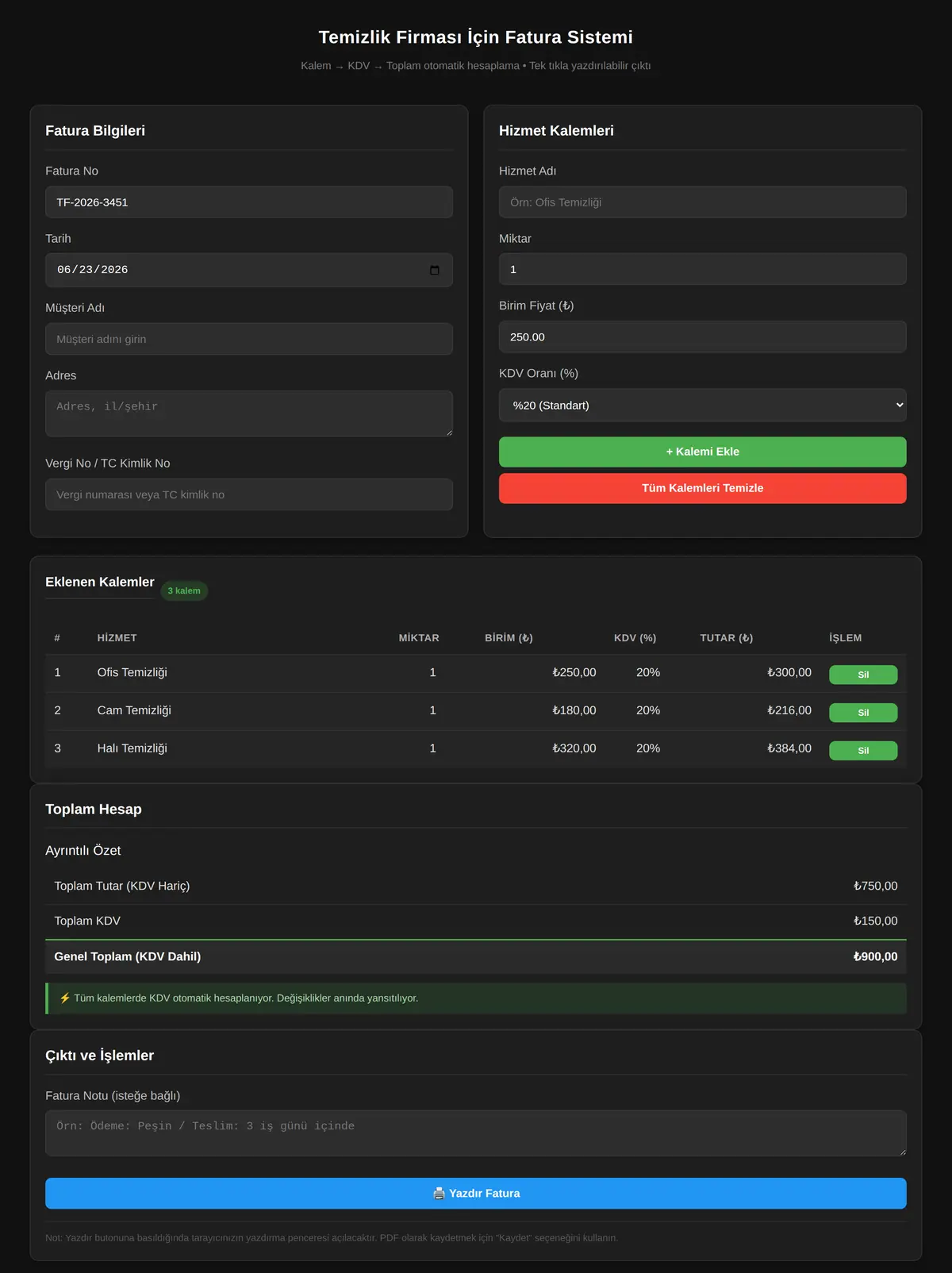Screen dimensions: 952x1273
Task: Focus the Vergi No / TC Kimlik field
Action: 249,494
